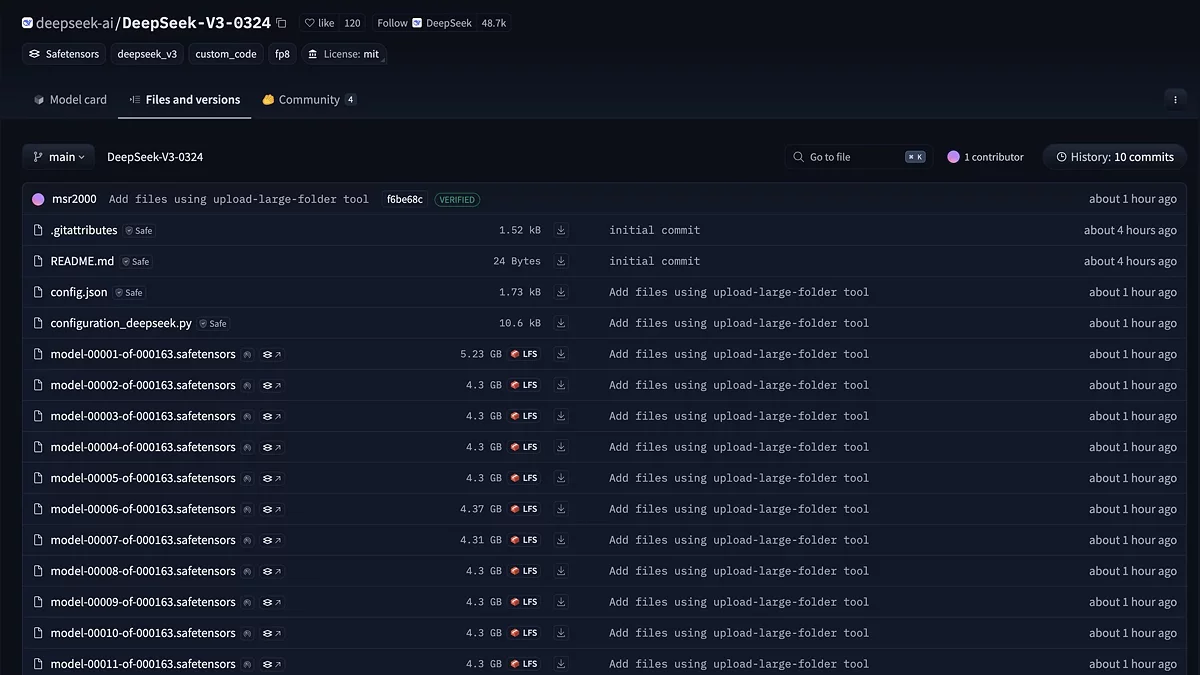
Task: Switch to the Model card tab
Action: tap(70, 100)
